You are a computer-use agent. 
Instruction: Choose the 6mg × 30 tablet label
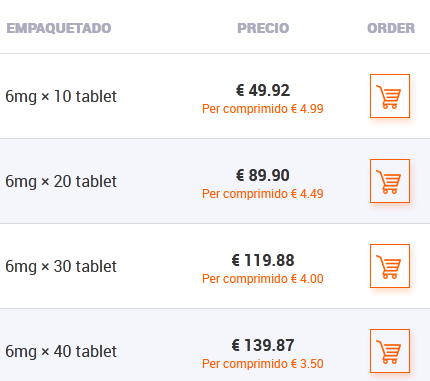point(61,267)
